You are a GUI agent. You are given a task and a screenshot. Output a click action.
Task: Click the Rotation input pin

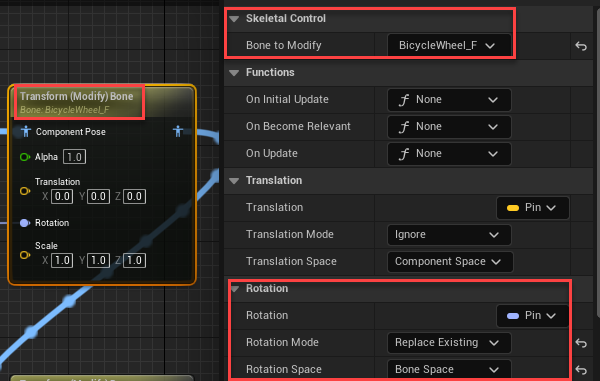[25, 223]
